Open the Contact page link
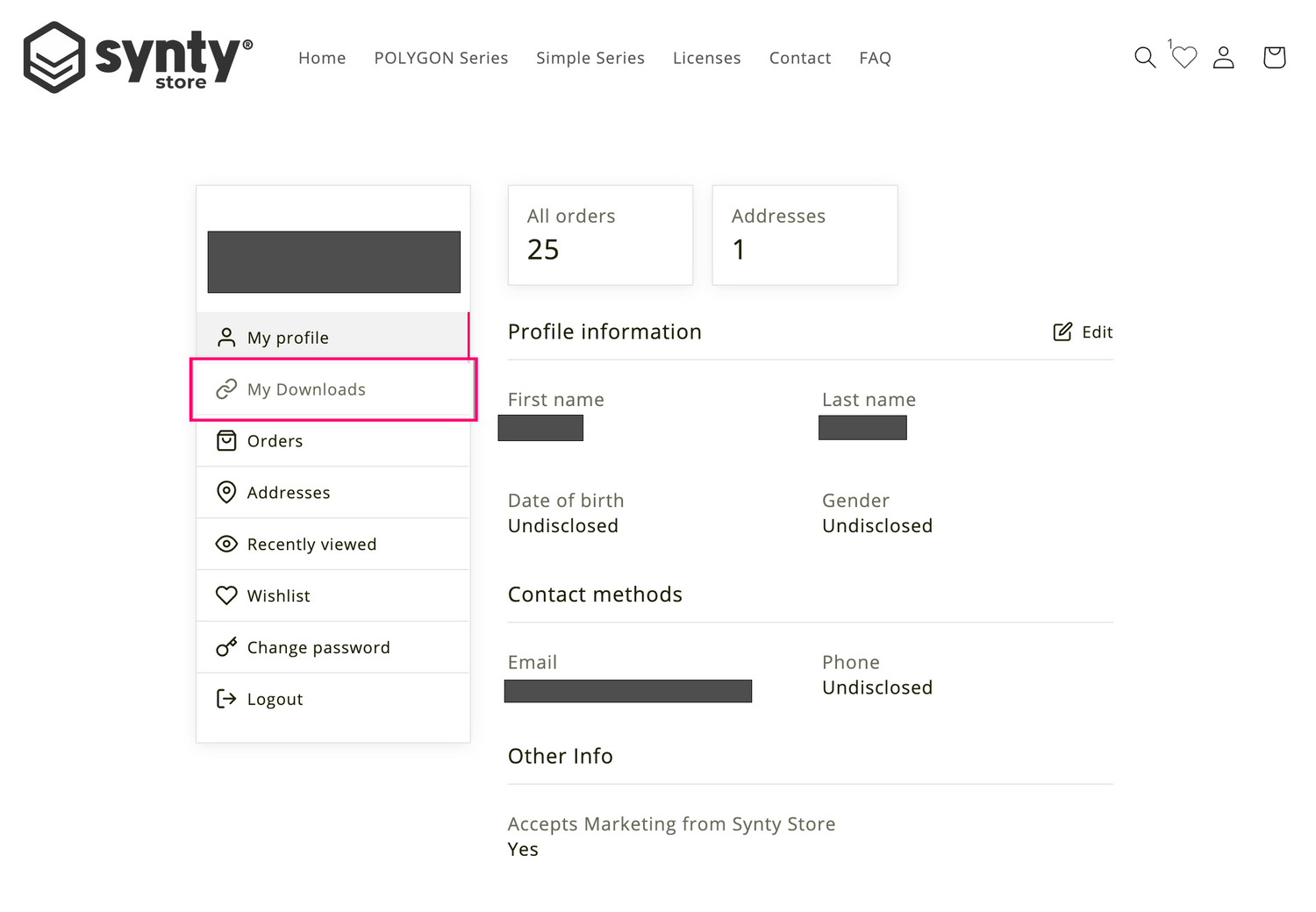 coord(799,58)
